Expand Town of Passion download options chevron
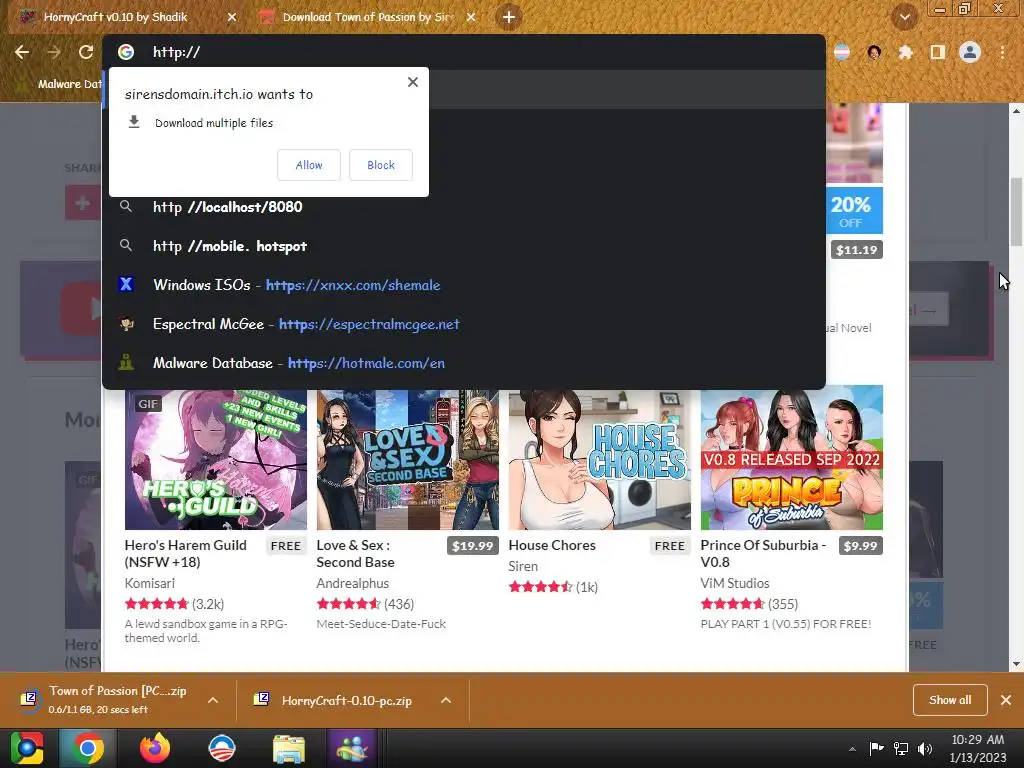Image resolution: width=1024 pixels, height=768 pixels. tap(213, 700)
